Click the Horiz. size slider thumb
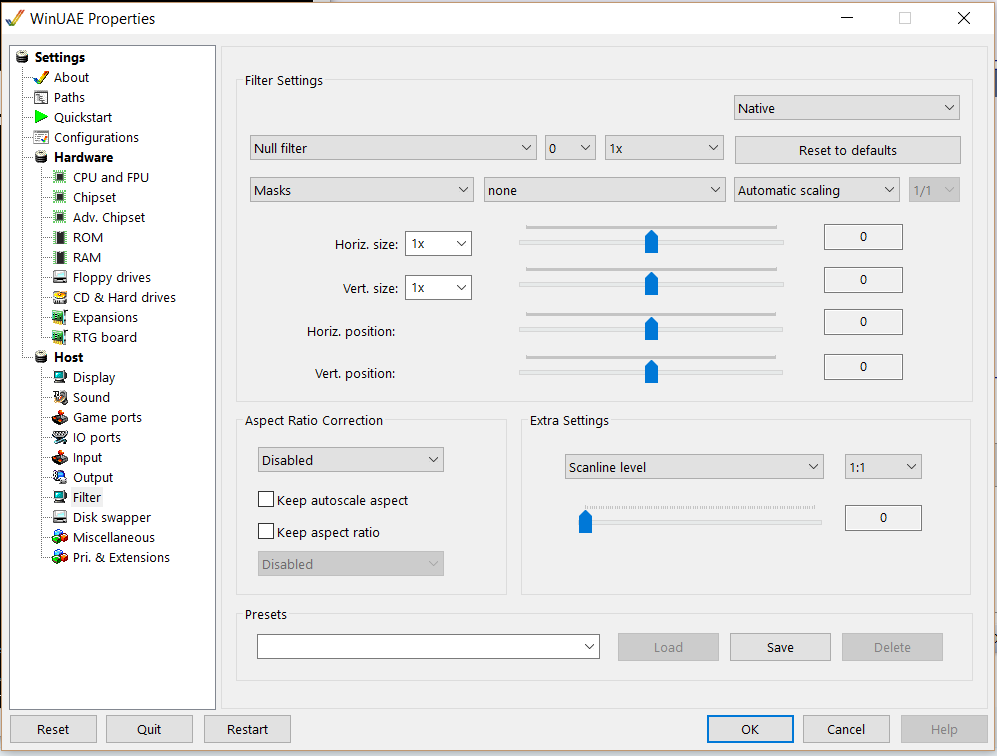Viewport: 997px width, 756px height. coord(651,241)
